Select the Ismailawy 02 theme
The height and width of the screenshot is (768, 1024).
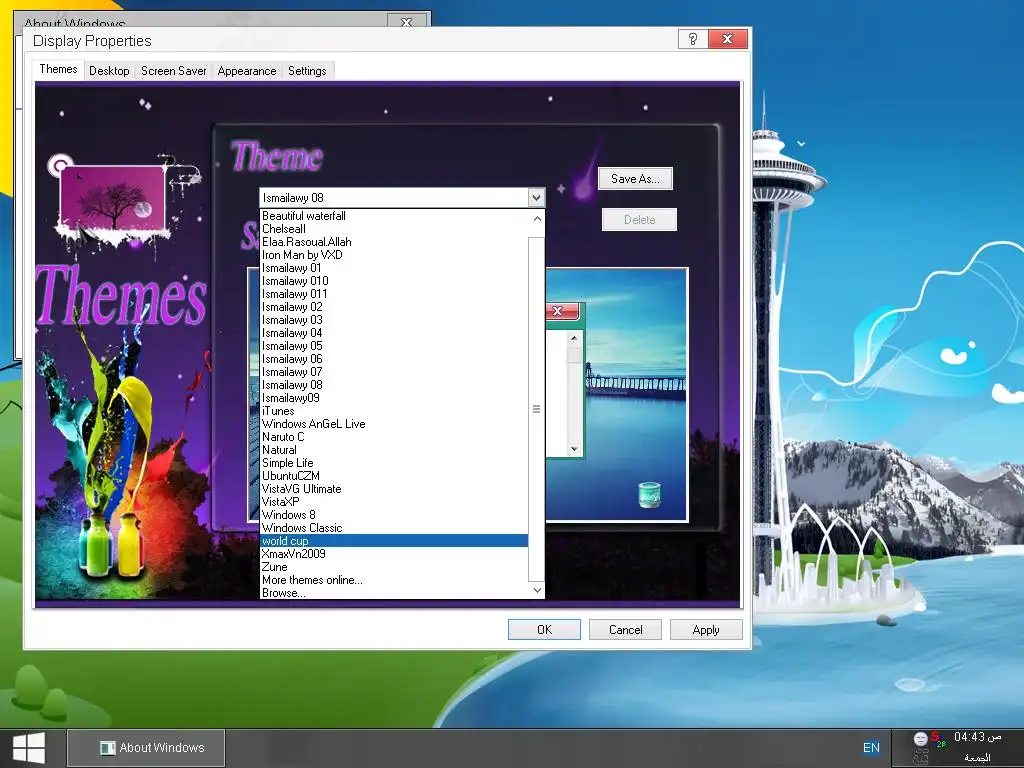(x=394, y=307)
